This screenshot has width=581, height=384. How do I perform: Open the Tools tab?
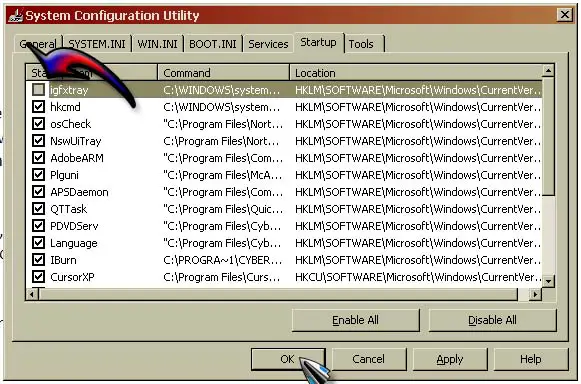[364, 44]
